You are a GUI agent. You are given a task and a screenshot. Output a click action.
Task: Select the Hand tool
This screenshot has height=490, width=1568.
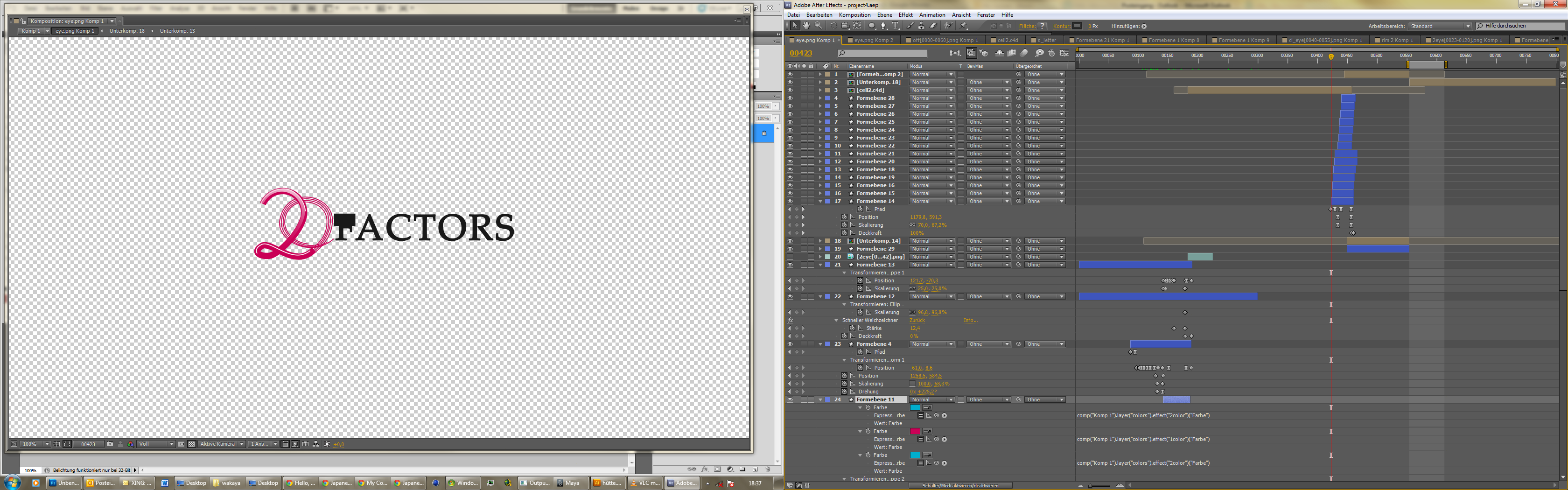(806, 26)
